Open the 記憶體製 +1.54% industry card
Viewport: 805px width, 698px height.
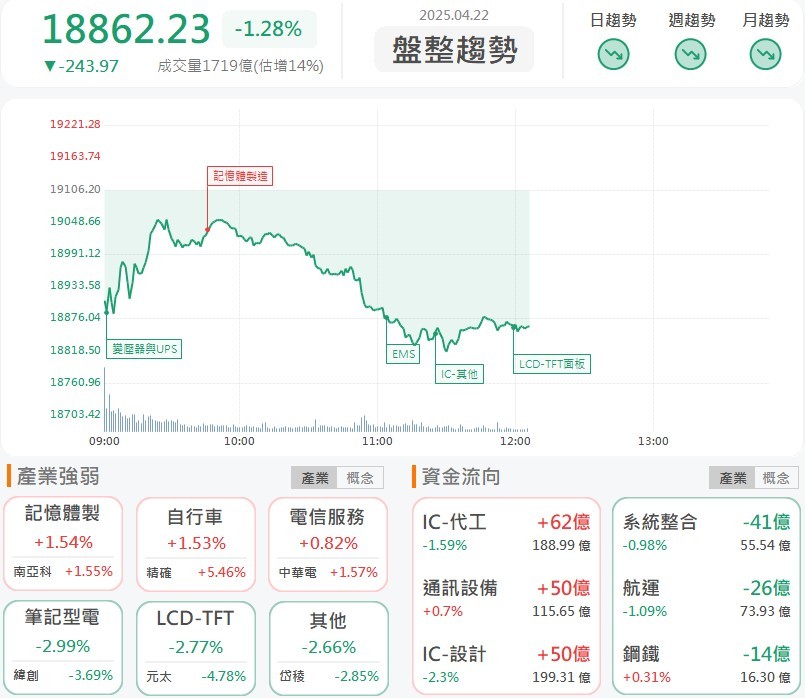(x=63, y=543)
